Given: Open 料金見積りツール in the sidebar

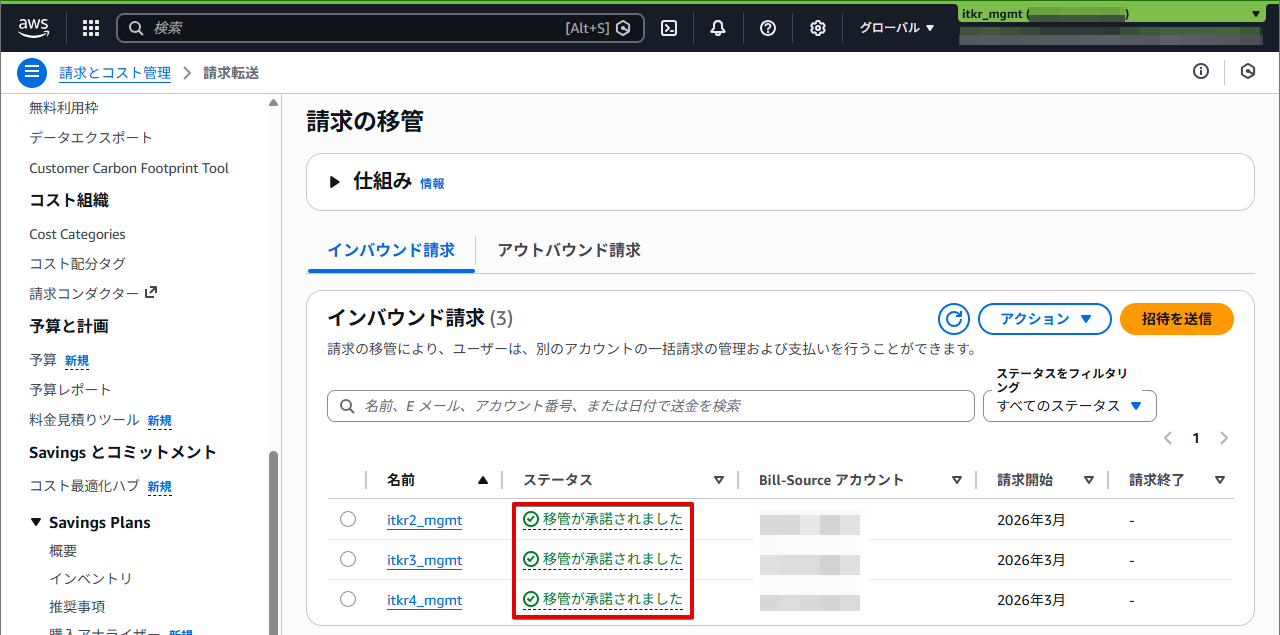Looking at the screenshot, I should [84, 420].
